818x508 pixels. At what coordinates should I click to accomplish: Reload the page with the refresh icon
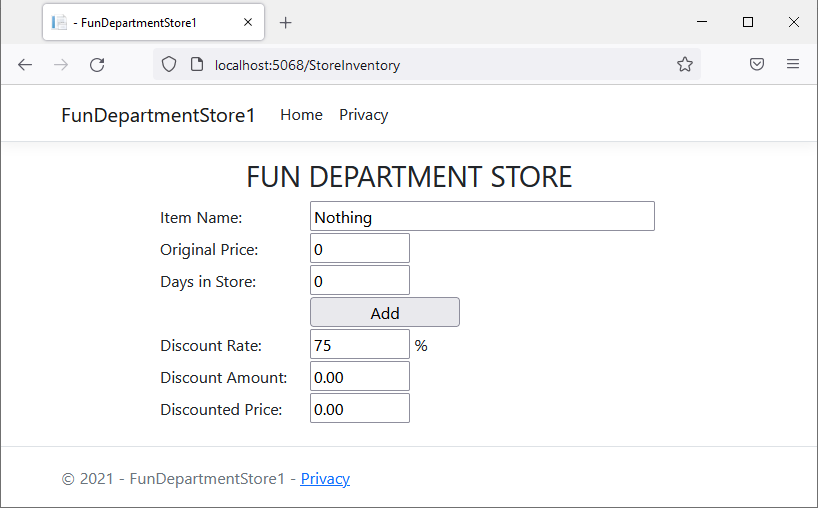point(97,65)
